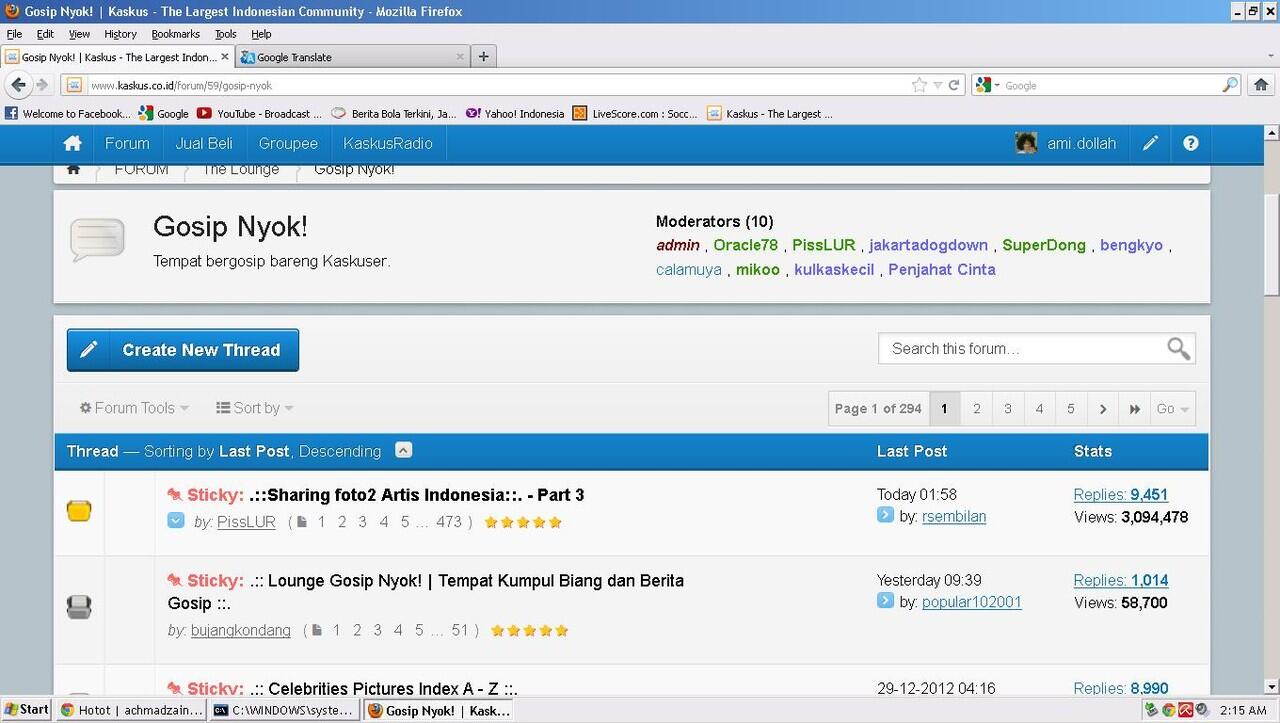The width and height of the screenshot is (1280, 723).
Task: Click the magnifier in the Search this forum box
Action: [x=1178, y=349]
